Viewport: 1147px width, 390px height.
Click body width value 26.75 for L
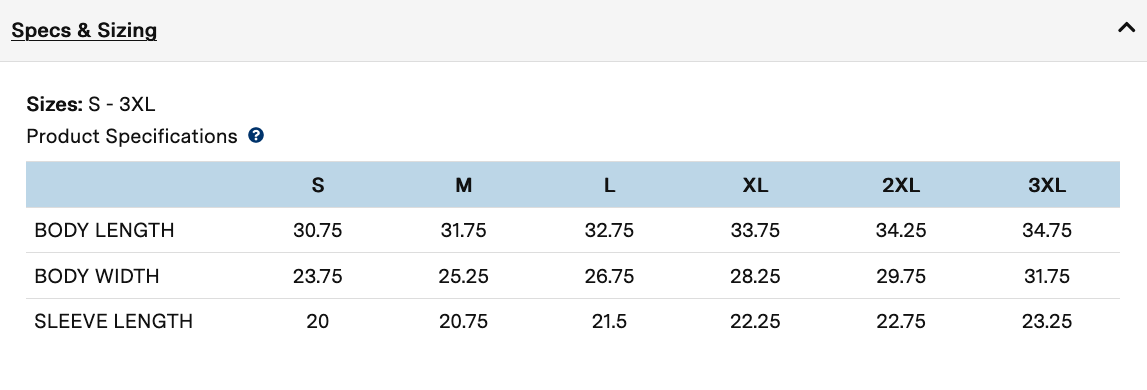pyautogui.click(x=609, y=277)
